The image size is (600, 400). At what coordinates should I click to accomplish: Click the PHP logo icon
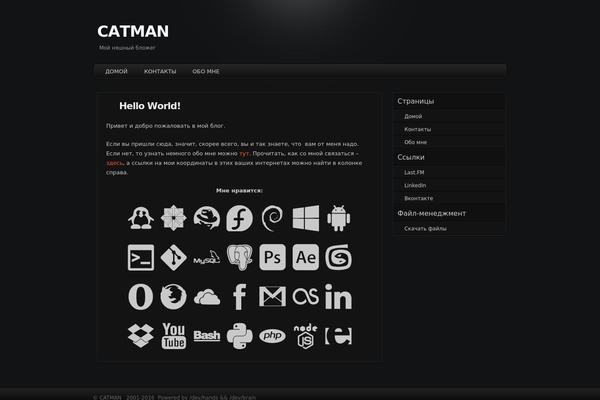[x=272, y=336]
